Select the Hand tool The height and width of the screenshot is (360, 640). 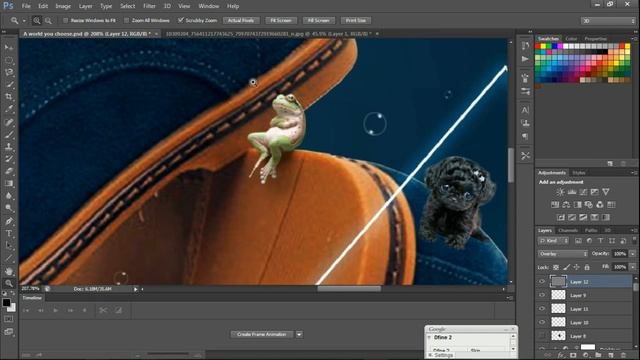pyautogui.click(x=9, y=271)
